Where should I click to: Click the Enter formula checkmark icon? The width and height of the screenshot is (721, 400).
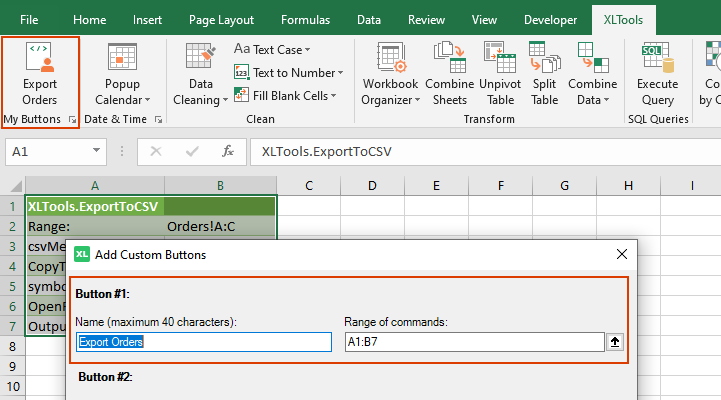point(192,151)
